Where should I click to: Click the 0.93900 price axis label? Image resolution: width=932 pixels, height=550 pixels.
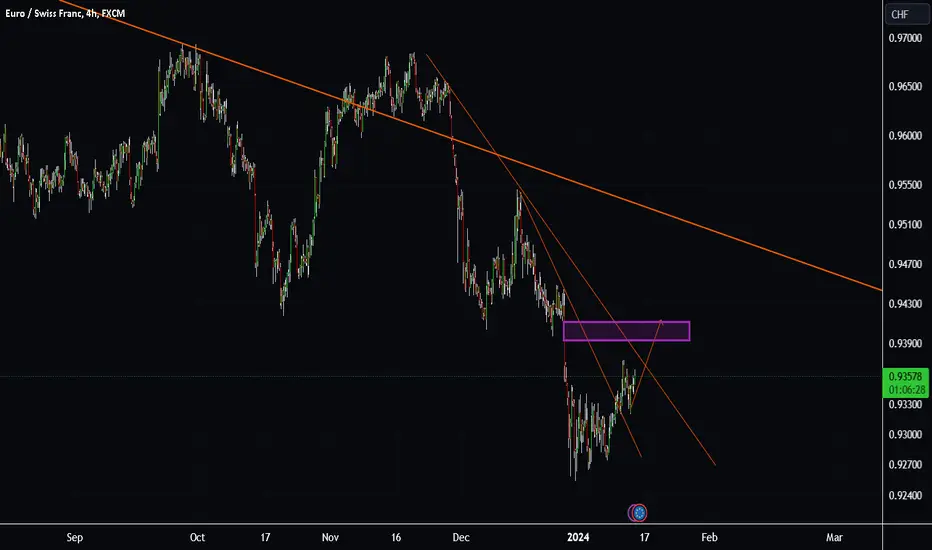(x=905, y=344)
